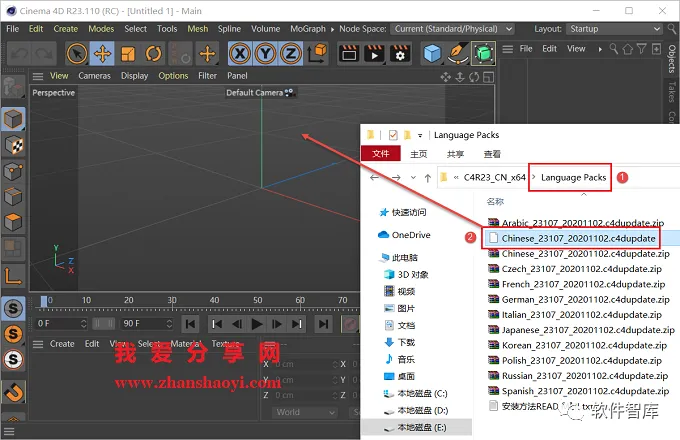Select 本地磁盘 (C:) in navigation pane
680x440 pixels.
[x=415, y=394]
